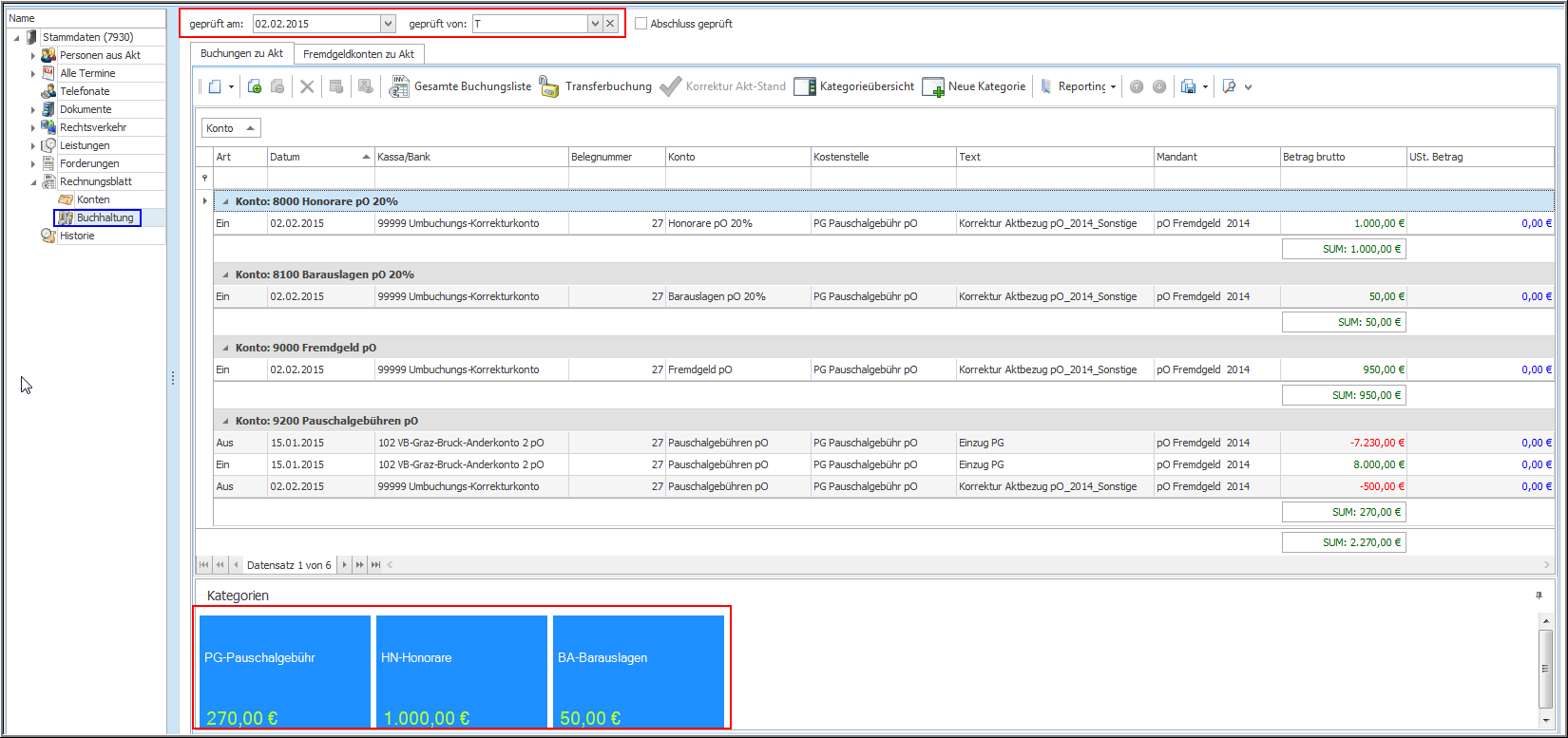1568x738 pixels.
Task: Jump to the last record in navigator
Action: (x=376, y=565)
